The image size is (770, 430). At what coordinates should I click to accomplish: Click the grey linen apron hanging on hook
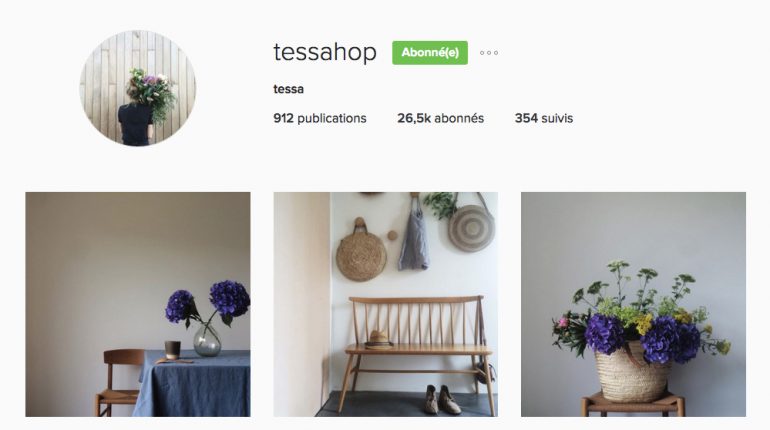(413, 239)
